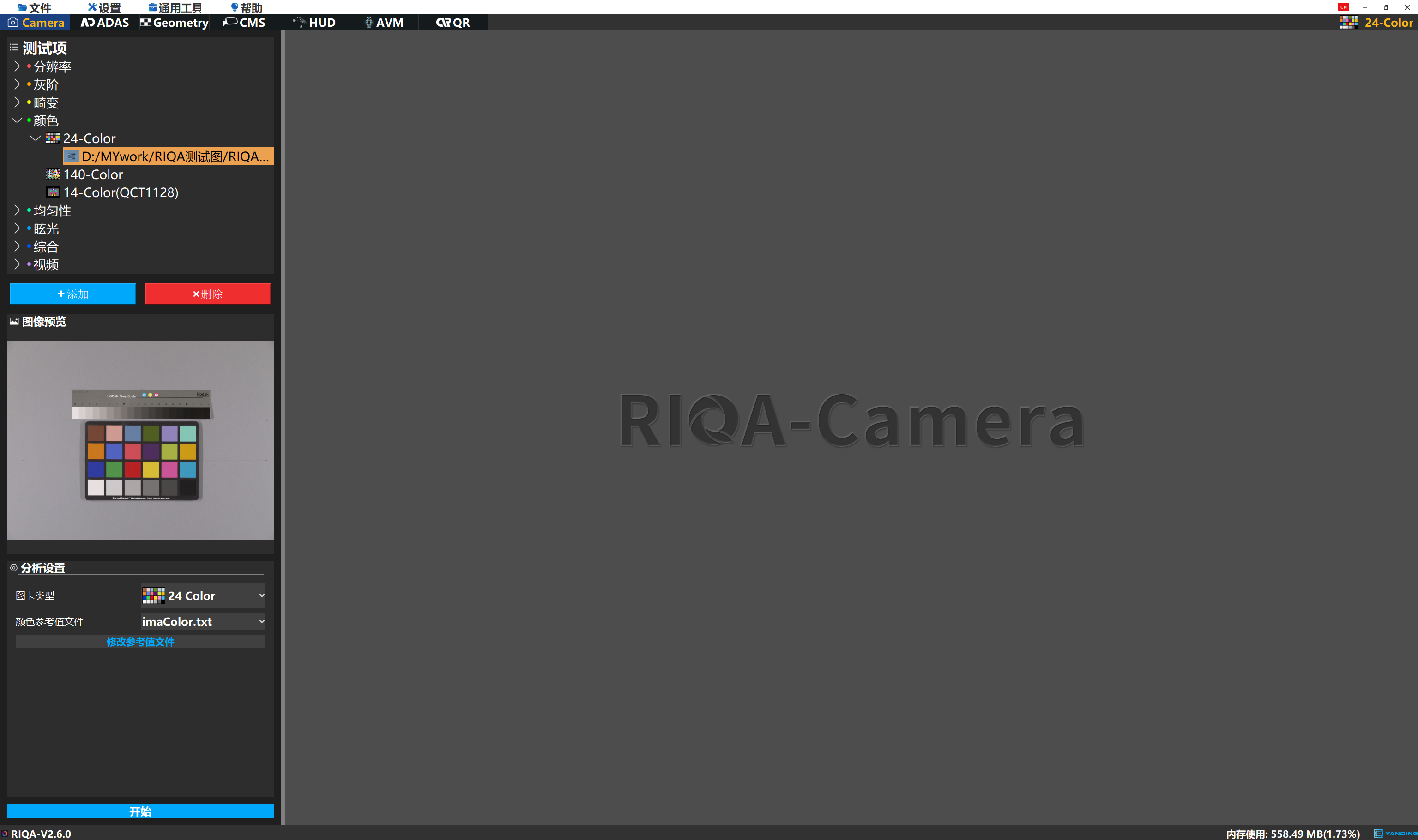Expand the 均匀性 tree node
Screen dimensions: 1418x840
tap(17, 210)
